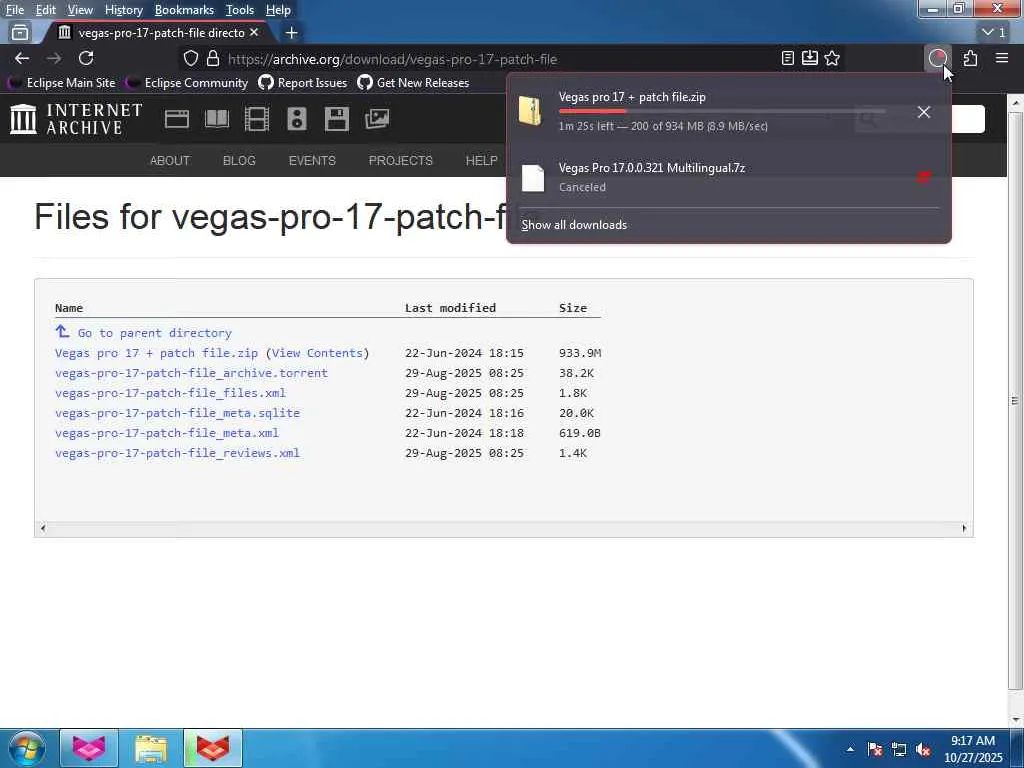Click the file listing horizontal scrollbar right arrow
The width and height of the screenshot is (1024, 768).
tap(964, 528)
